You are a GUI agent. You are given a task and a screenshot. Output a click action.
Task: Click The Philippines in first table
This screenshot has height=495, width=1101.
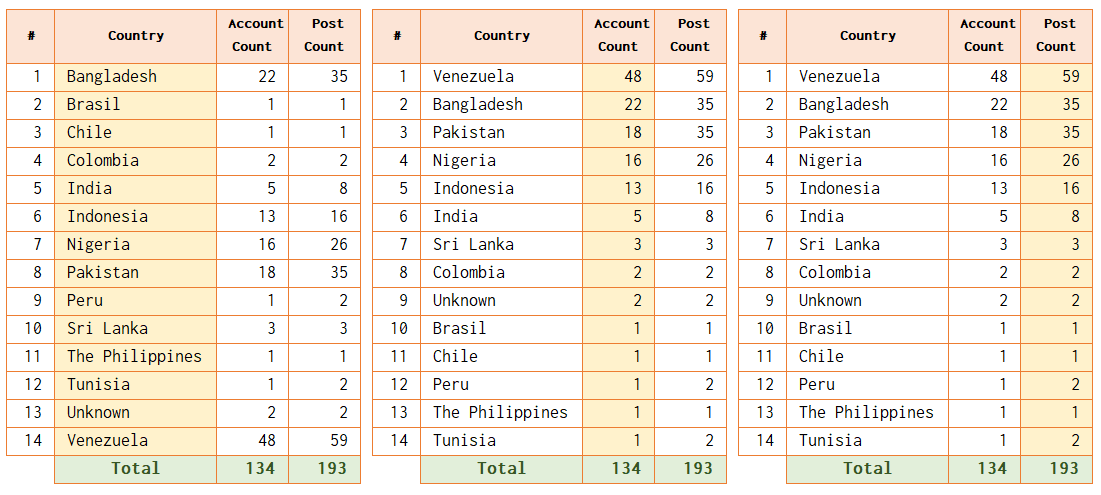point(136,357)
